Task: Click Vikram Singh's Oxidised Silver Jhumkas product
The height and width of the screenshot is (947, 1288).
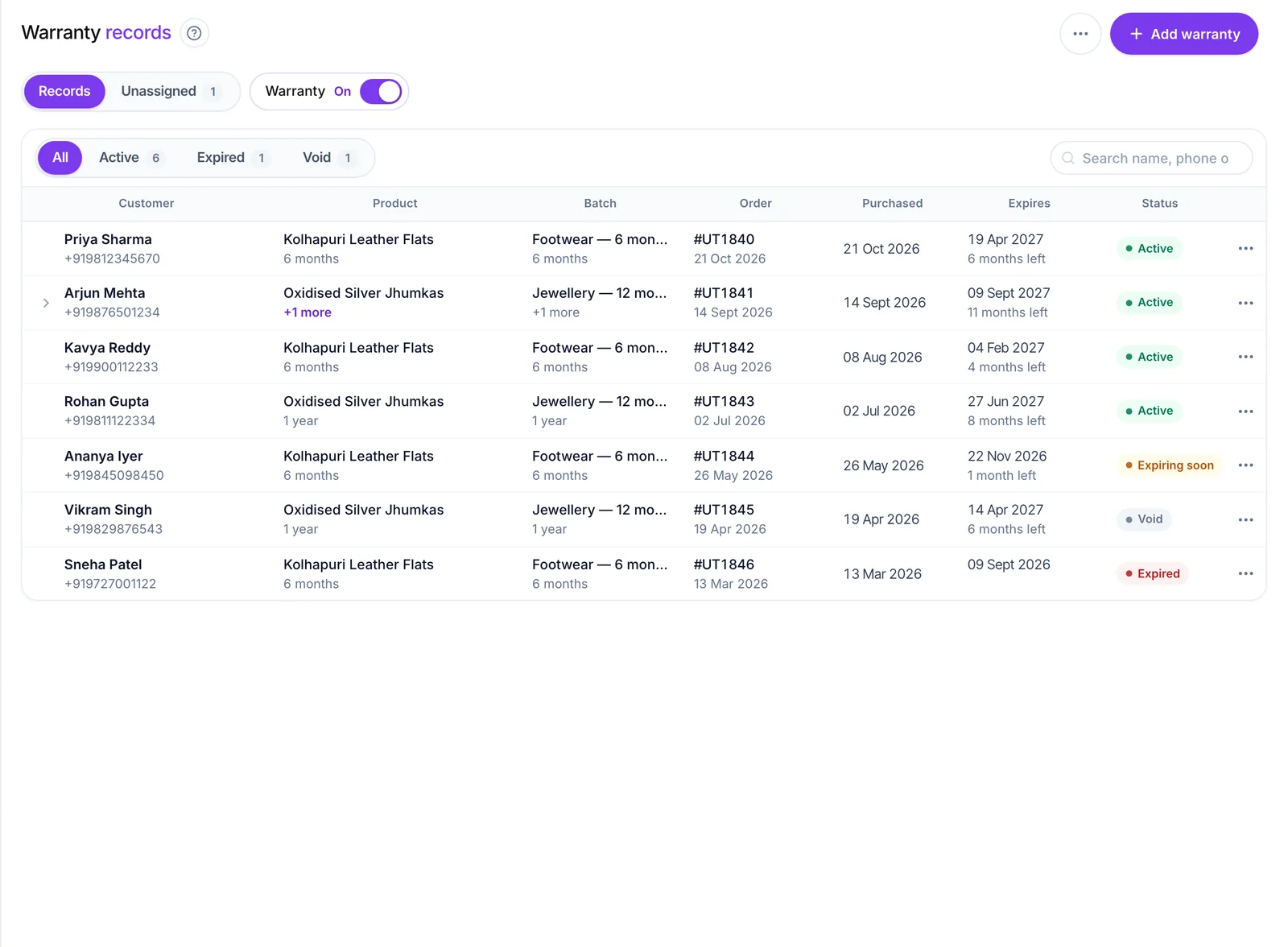Action: [363, 510]
